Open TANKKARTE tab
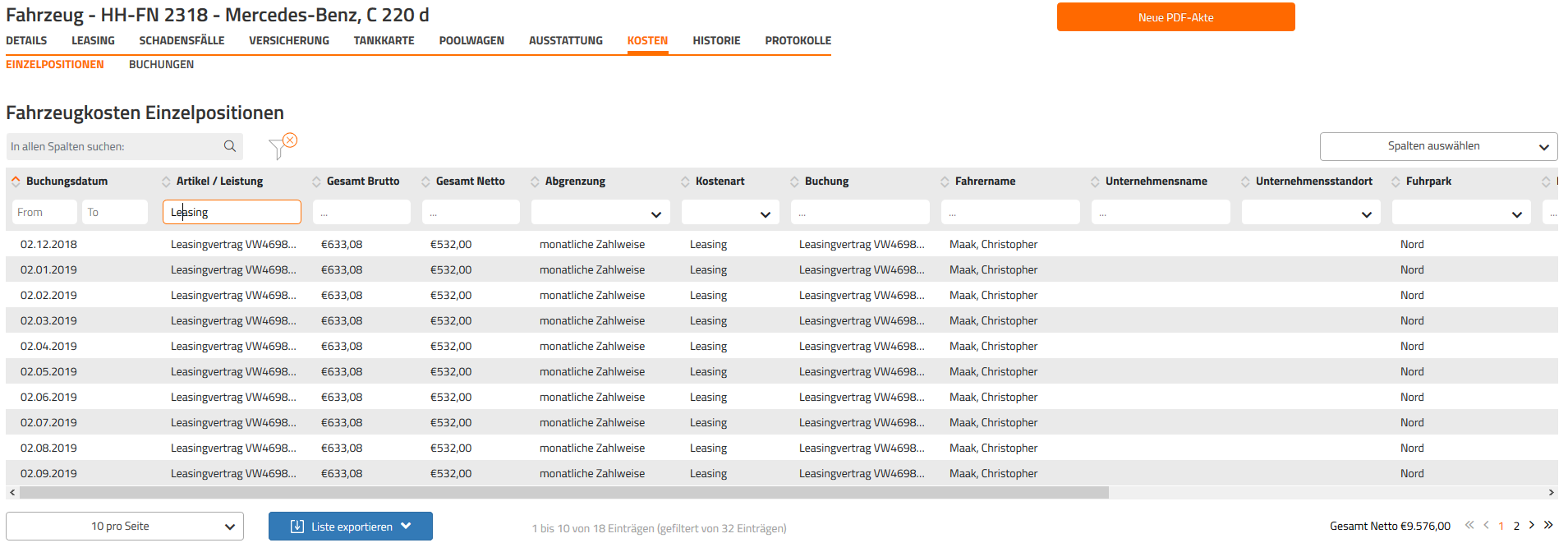 point(384,40)
